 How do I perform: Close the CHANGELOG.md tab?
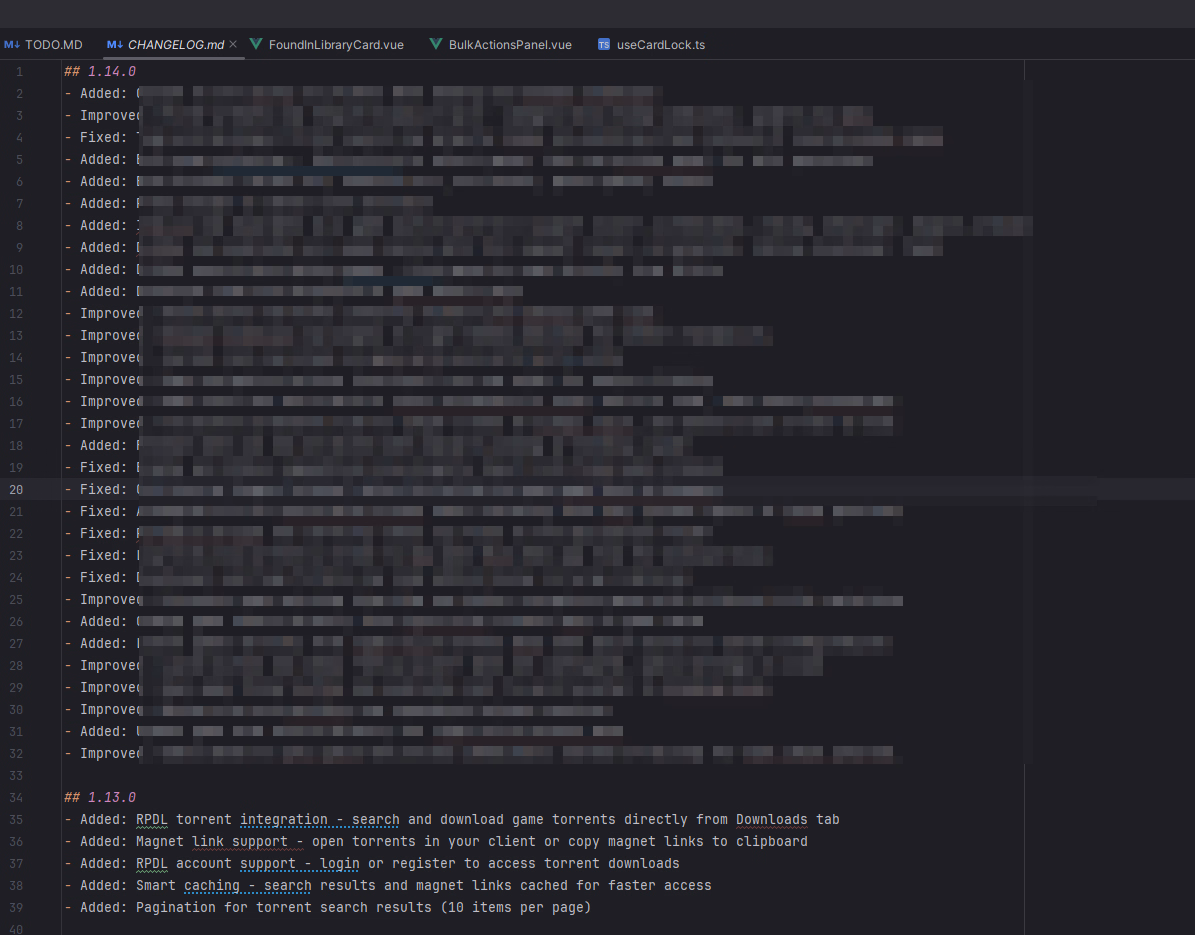(233, 45)
